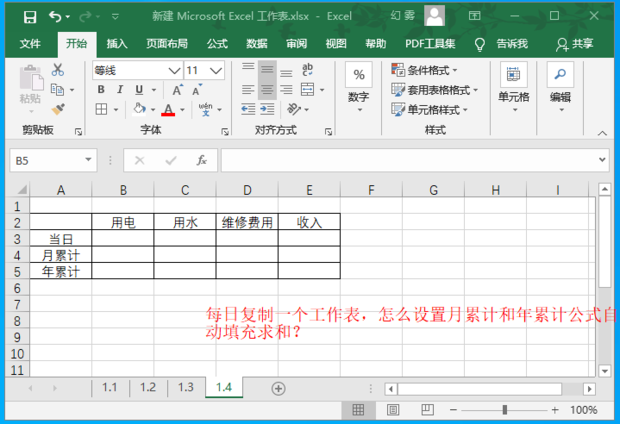Screen dimensions: 620x424
Task: Switch to Page Break Preview icon
Action: click(427, 410)
